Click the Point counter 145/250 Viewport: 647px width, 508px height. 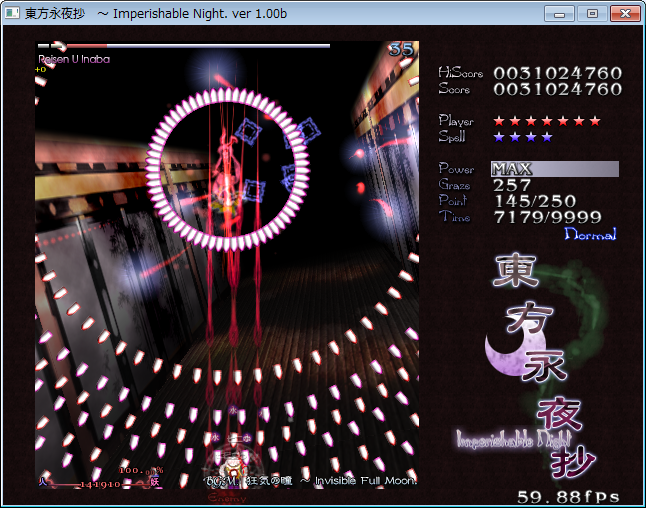coord(535,201)
